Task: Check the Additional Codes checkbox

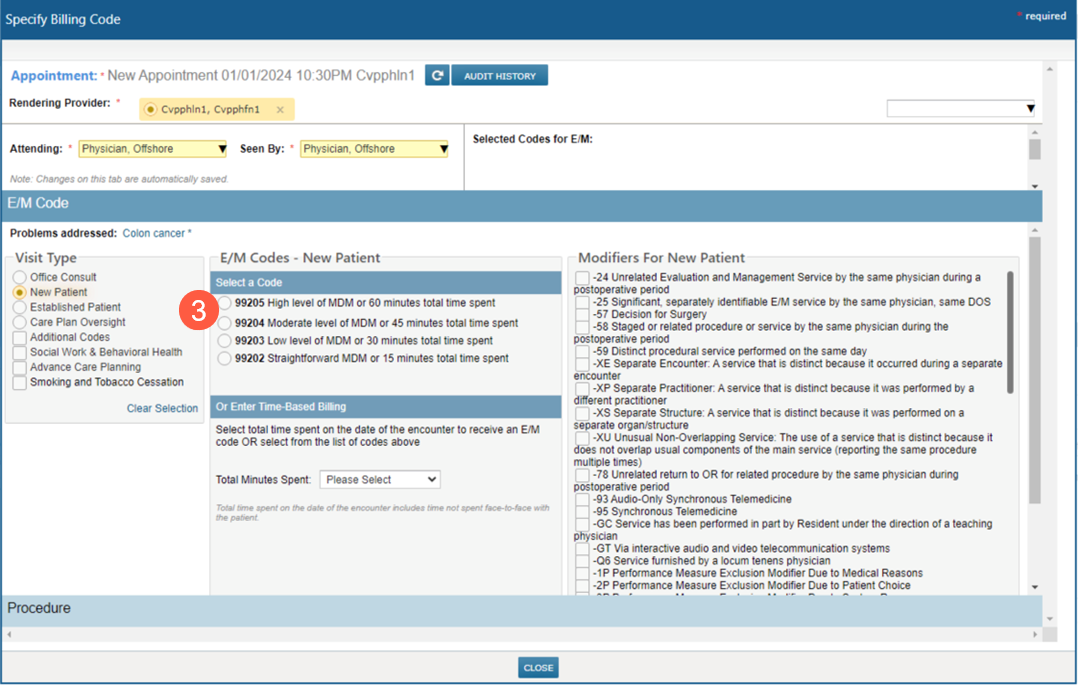Action: [19, 337]
